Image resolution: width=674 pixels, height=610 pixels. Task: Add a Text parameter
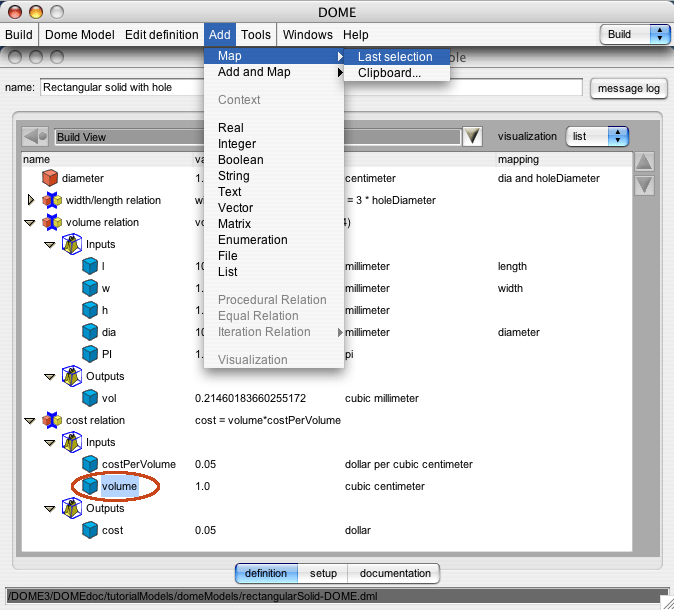[274, 192]
